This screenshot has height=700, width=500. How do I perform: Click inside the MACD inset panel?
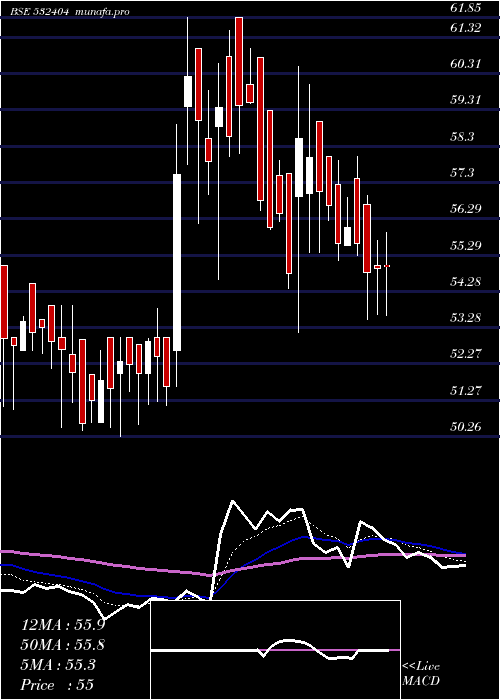275,650
